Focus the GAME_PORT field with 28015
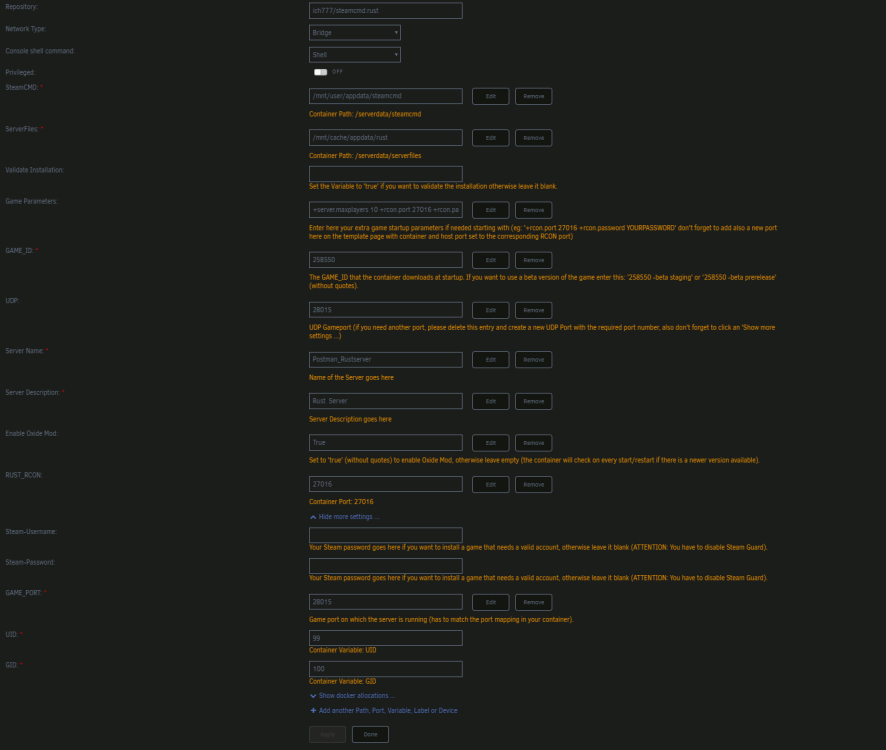This screenshot has width=886, height=750. (x=386, y=602)
